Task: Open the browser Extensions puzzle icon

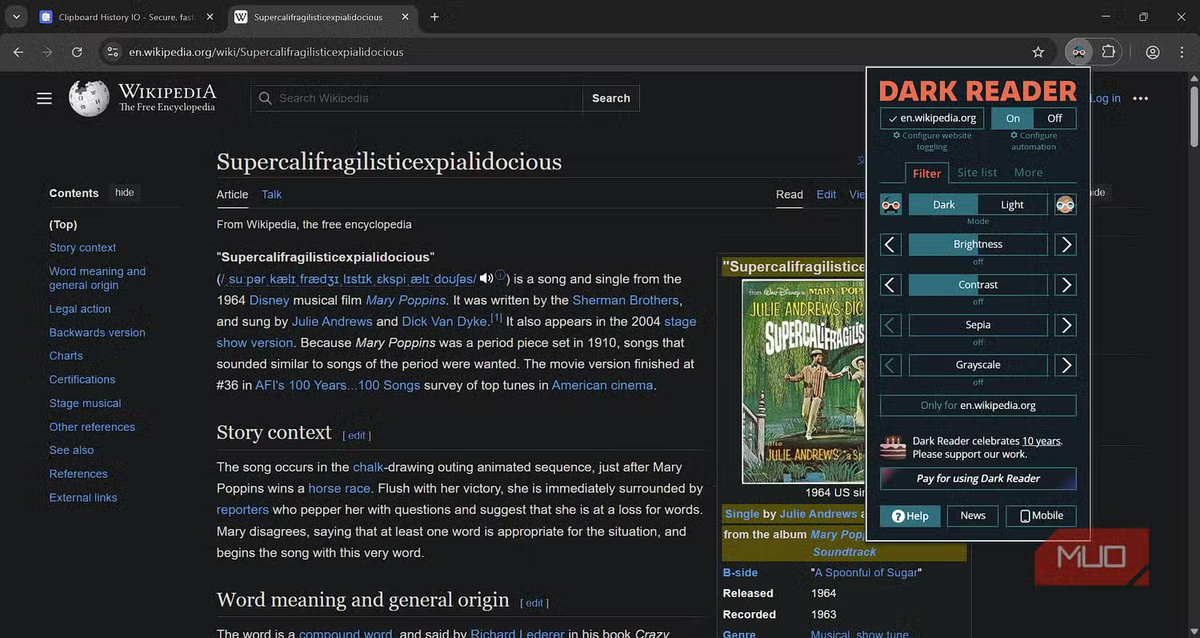Action: [x=1108, y=52]
